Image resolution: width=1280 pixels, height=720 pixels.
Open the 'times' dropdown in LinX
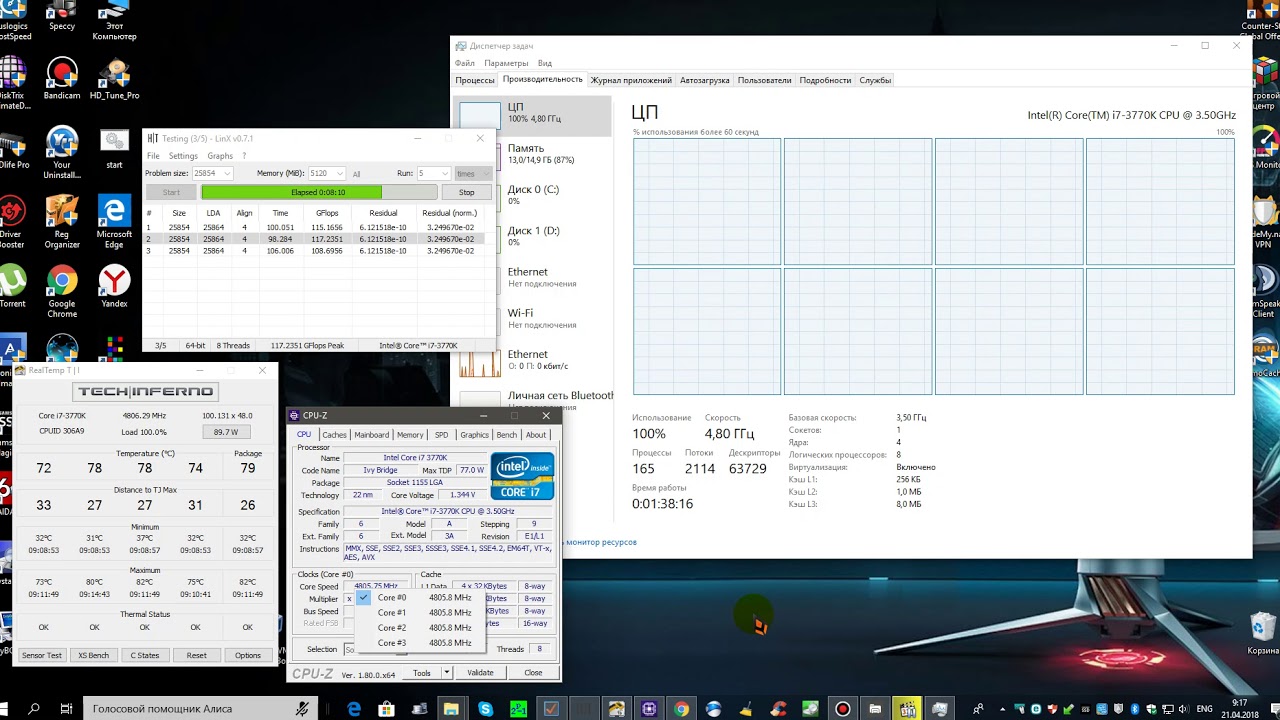[473, 173]
